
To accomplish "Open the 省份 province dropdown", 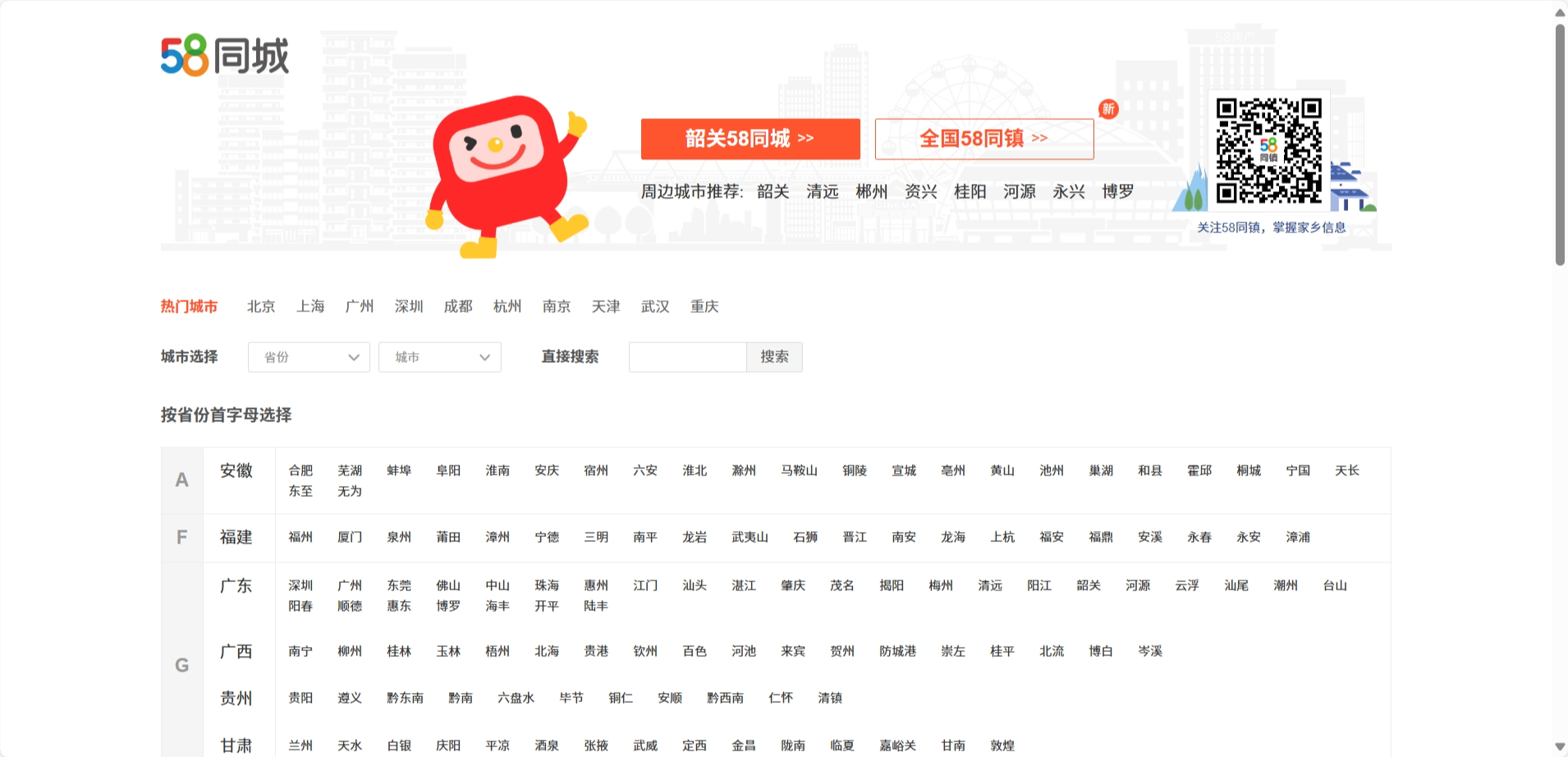I will (308, 356).
